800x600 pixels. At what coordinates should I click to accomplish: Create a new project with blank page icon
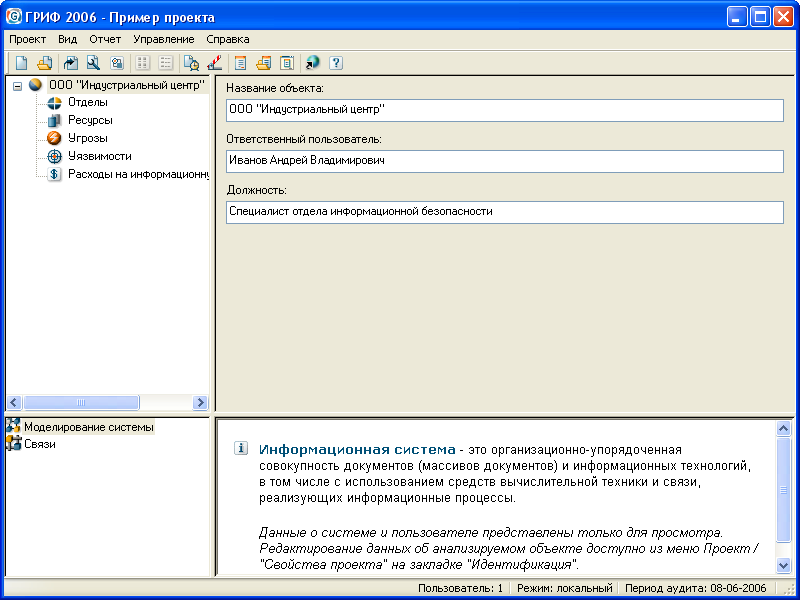(x=21, y=63)
